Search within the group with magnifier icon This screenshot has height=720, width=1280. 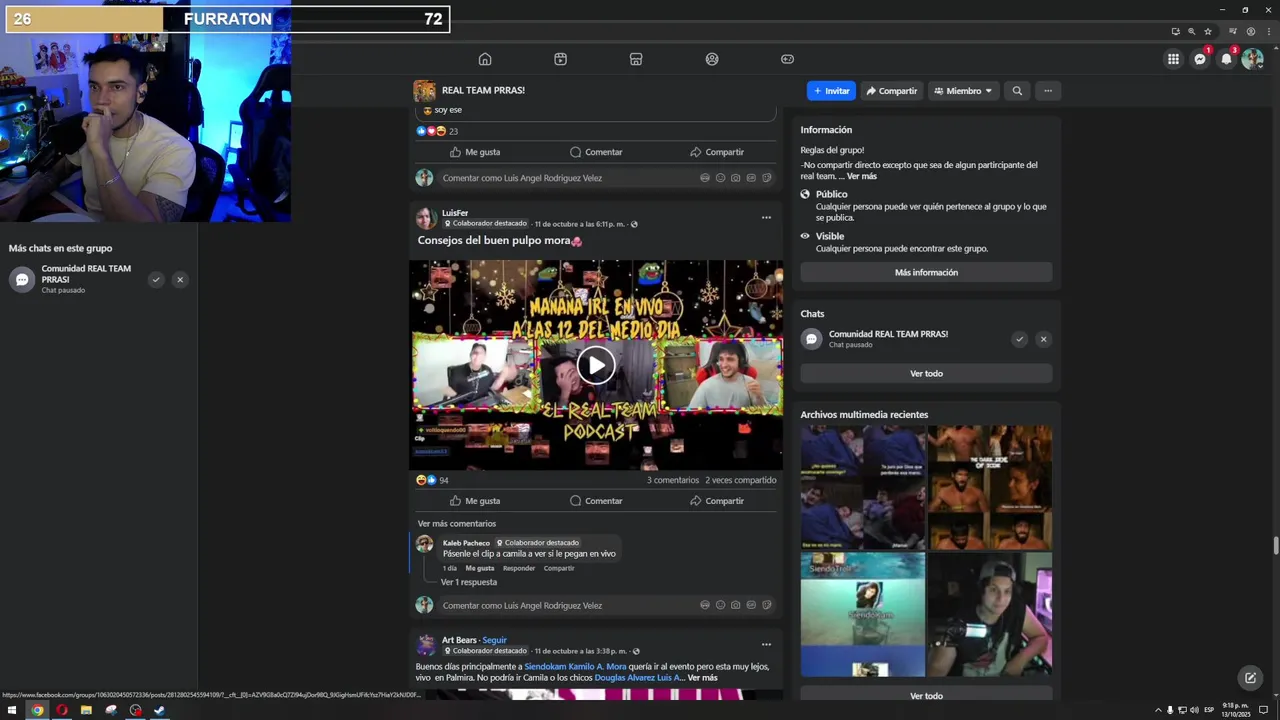pyautogui.click(x=1017, y=91)
